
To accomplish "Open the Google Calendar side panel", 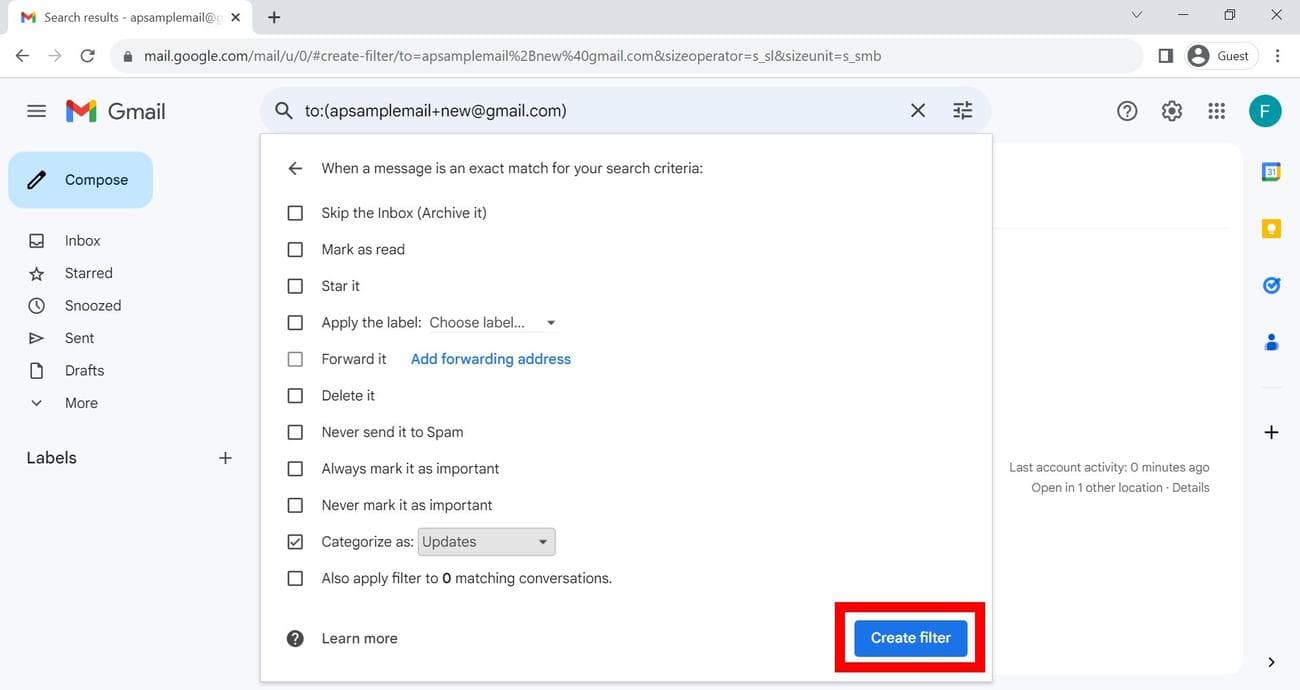I will pyautogui.click(x=1270, y=171).
